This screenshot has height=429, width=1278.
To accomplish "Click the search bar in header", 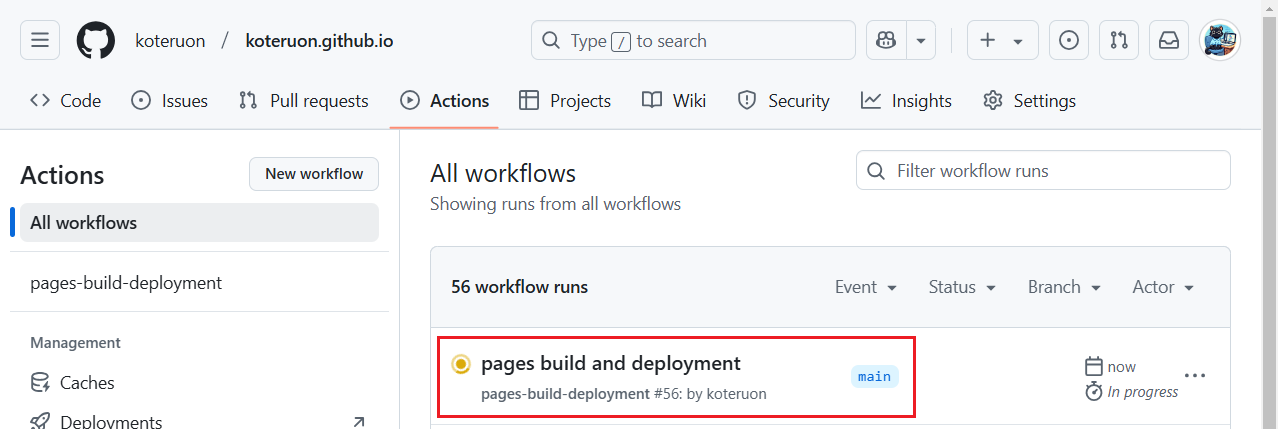I will pos(693,40).
